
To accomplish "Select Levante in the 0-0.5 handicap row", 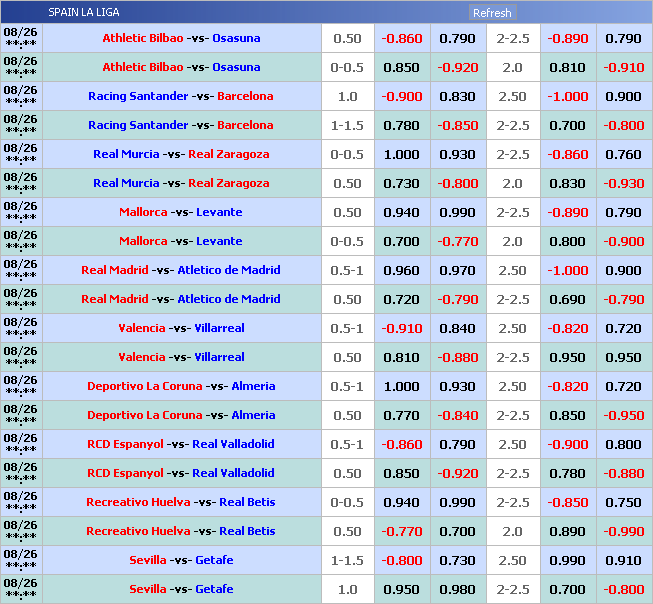I will 219,242.
